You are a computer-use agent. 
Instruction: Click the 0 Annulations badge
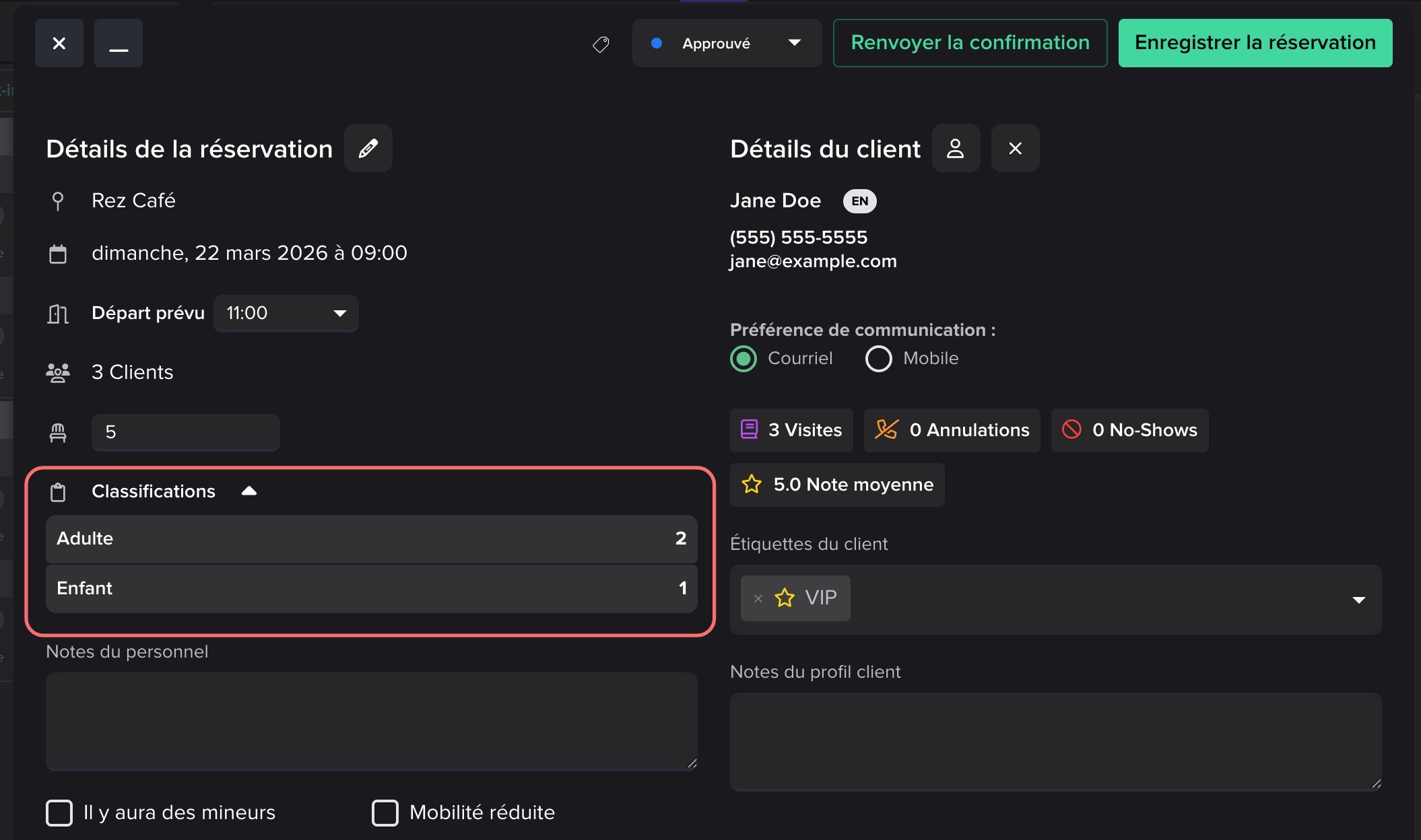[x=952, y=430]
